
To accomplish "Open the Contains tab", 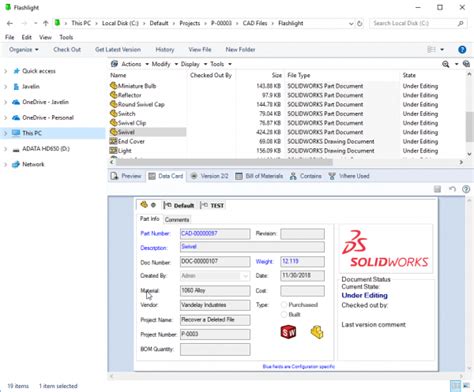I will pos(306,176).
